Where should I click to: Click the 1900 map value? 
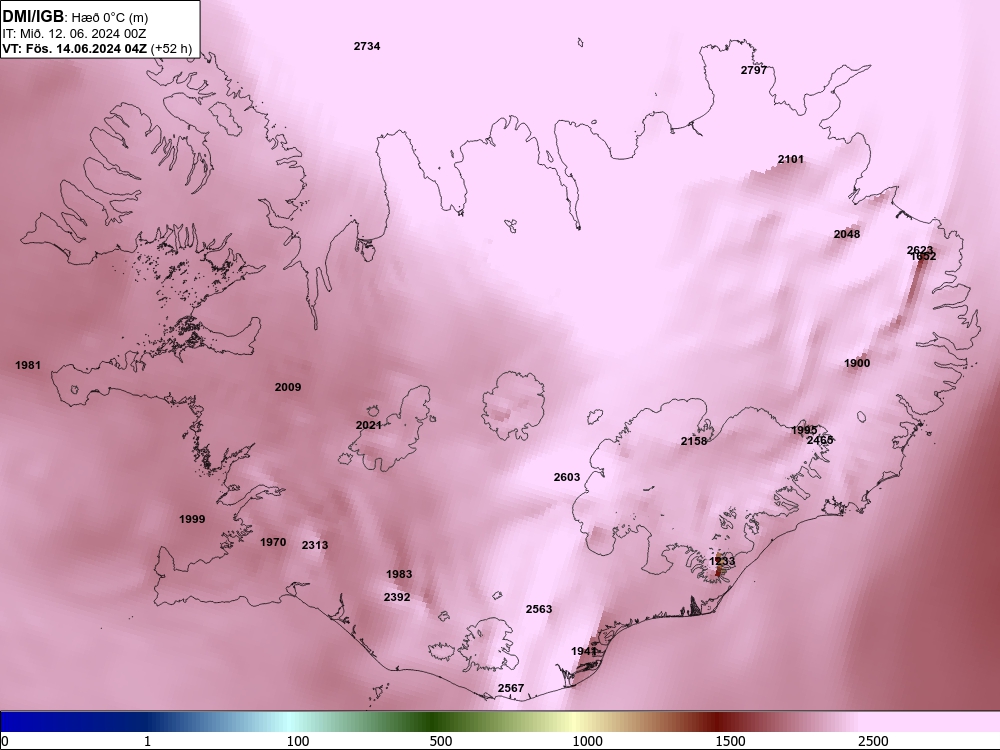pos(857,363)
